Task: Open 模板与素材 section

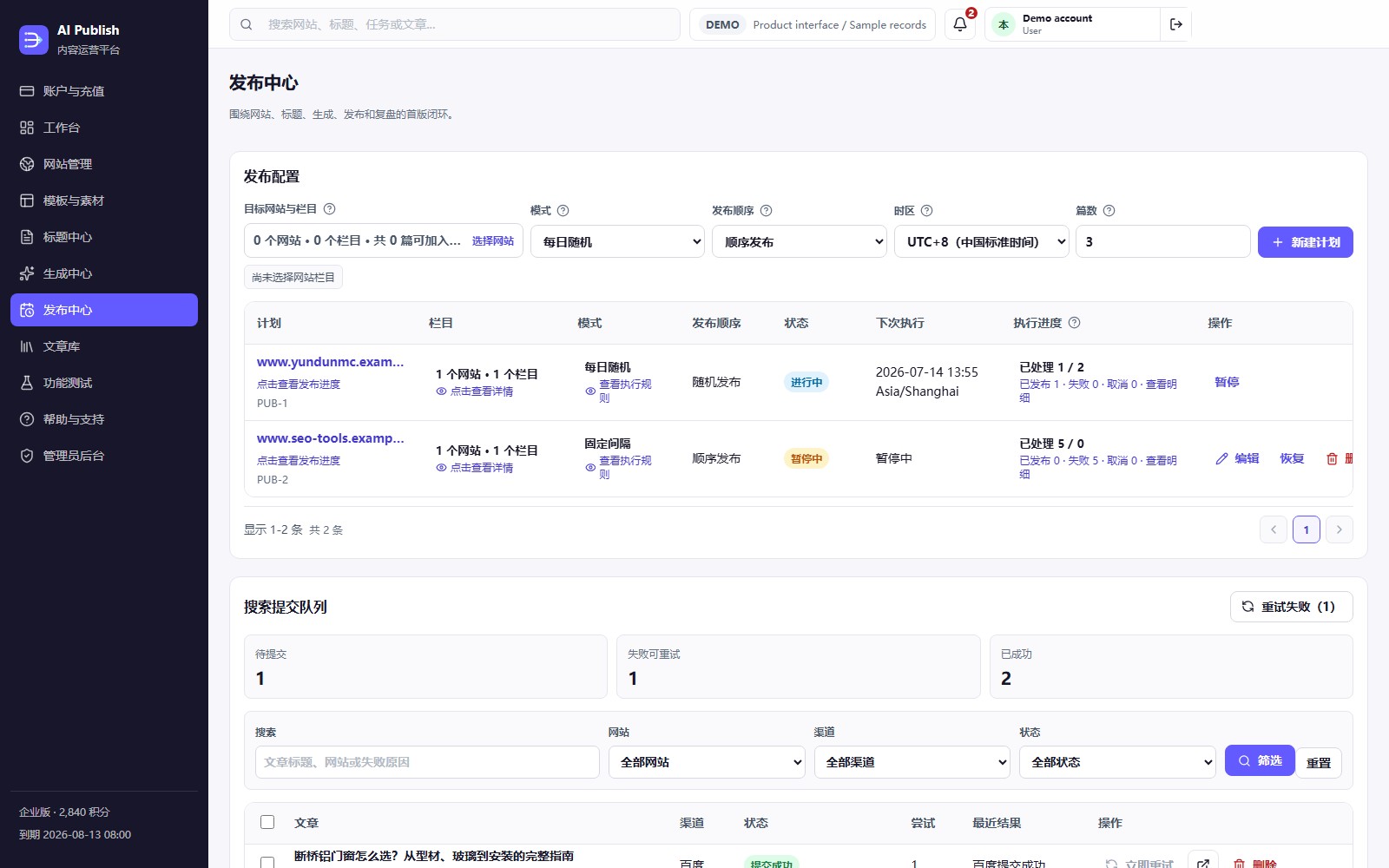Action: click(x=104, y=201)
